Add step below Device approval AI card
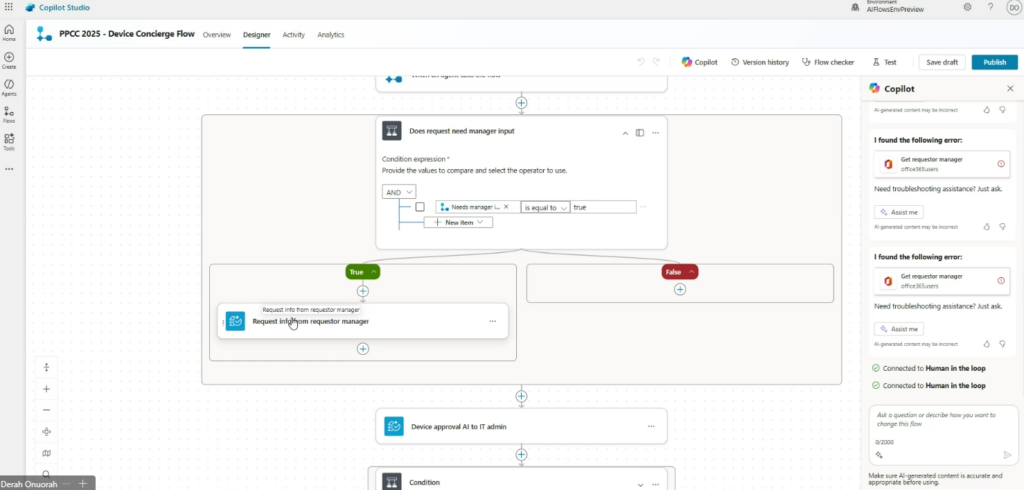 pos(521,454)
